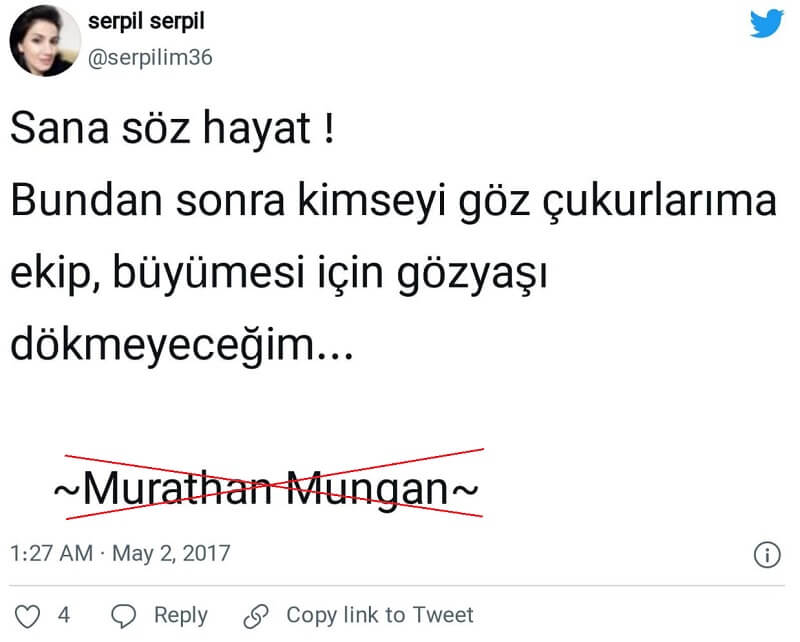Click the chain link icon

pyautogui.click(x=257, y=615)
